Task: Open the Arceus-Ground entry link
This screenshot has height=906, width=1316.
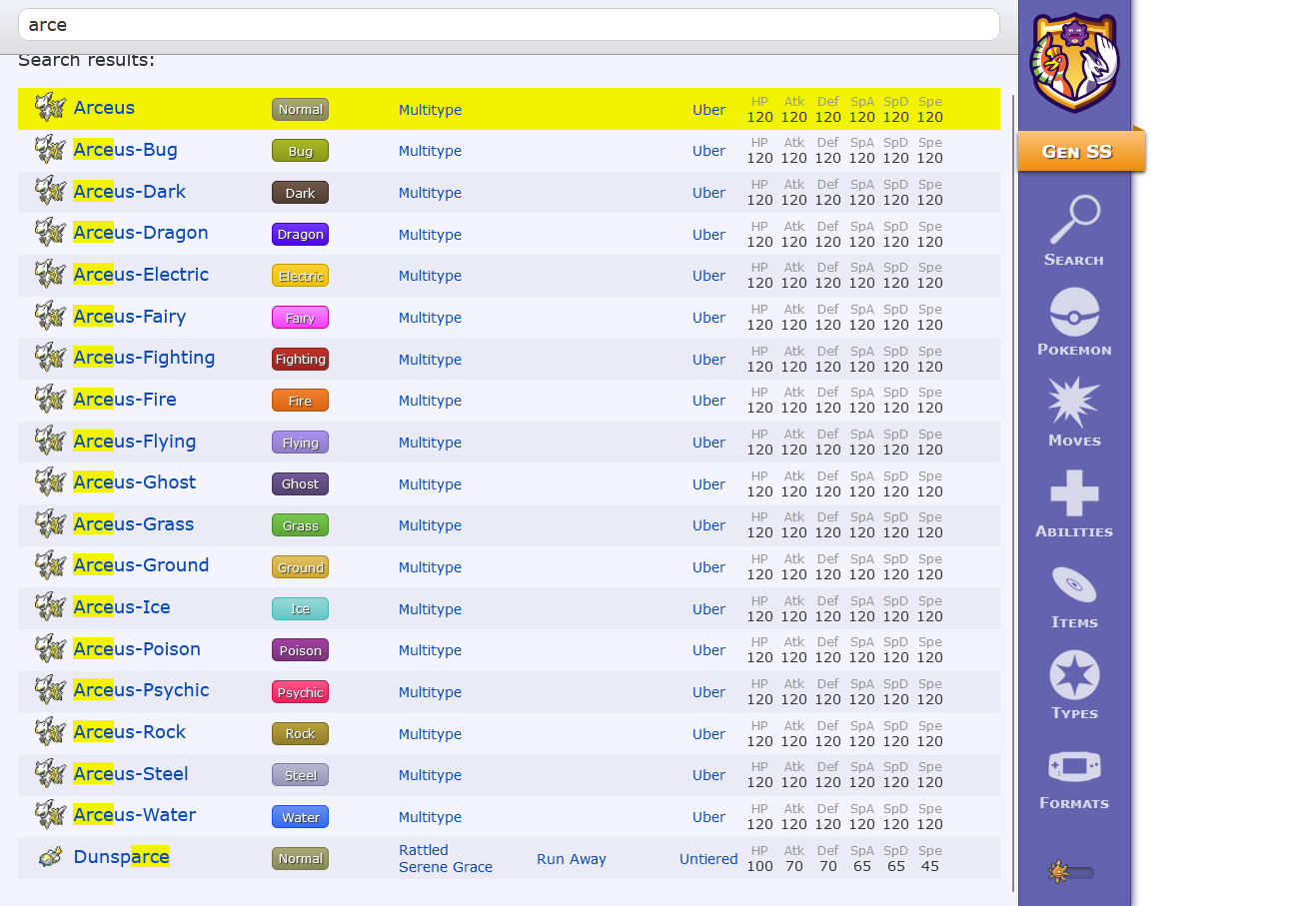Action: tap(141, 565)
